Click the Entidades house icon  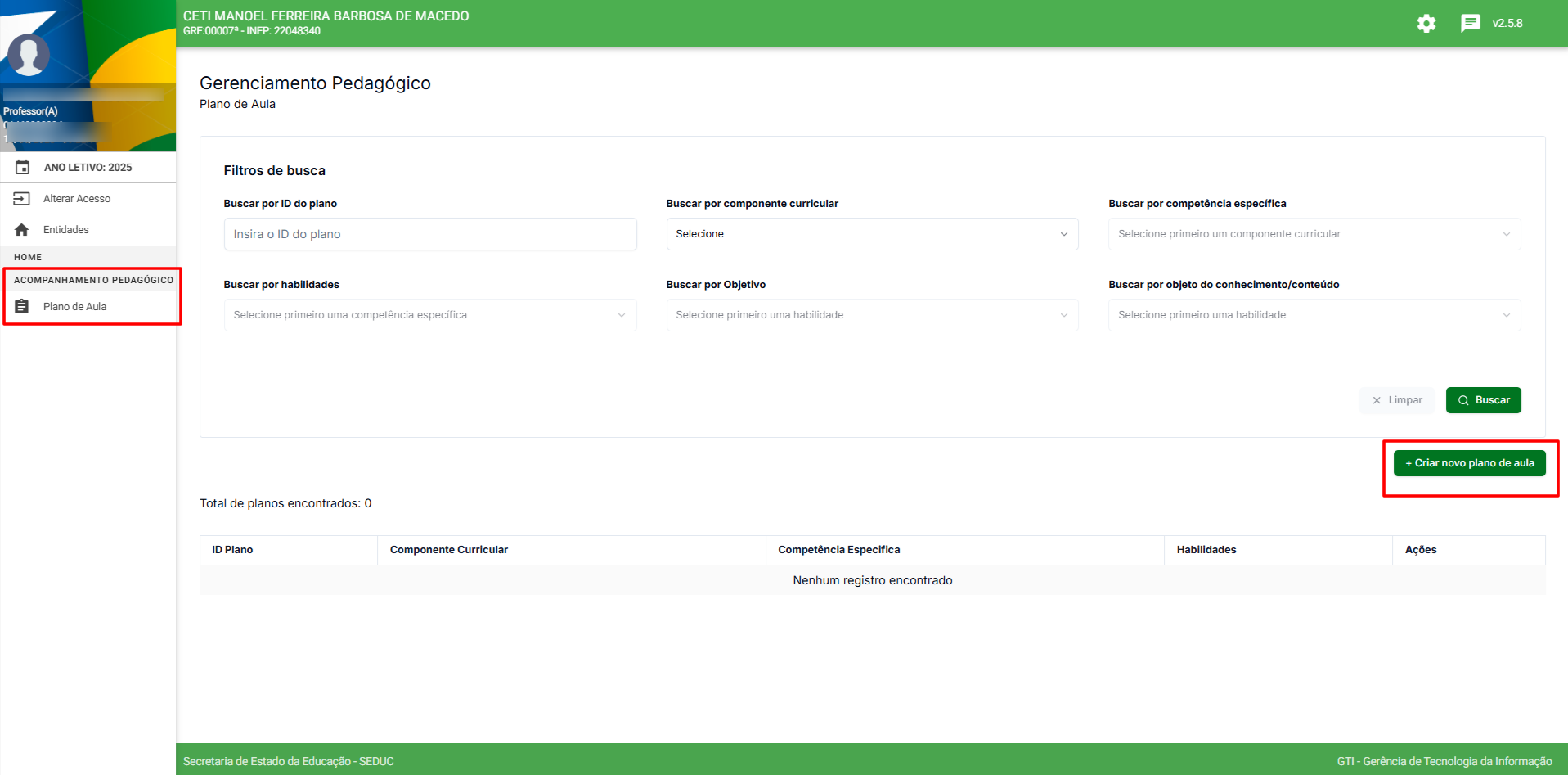pyautogui.click(x=22, y=230)
